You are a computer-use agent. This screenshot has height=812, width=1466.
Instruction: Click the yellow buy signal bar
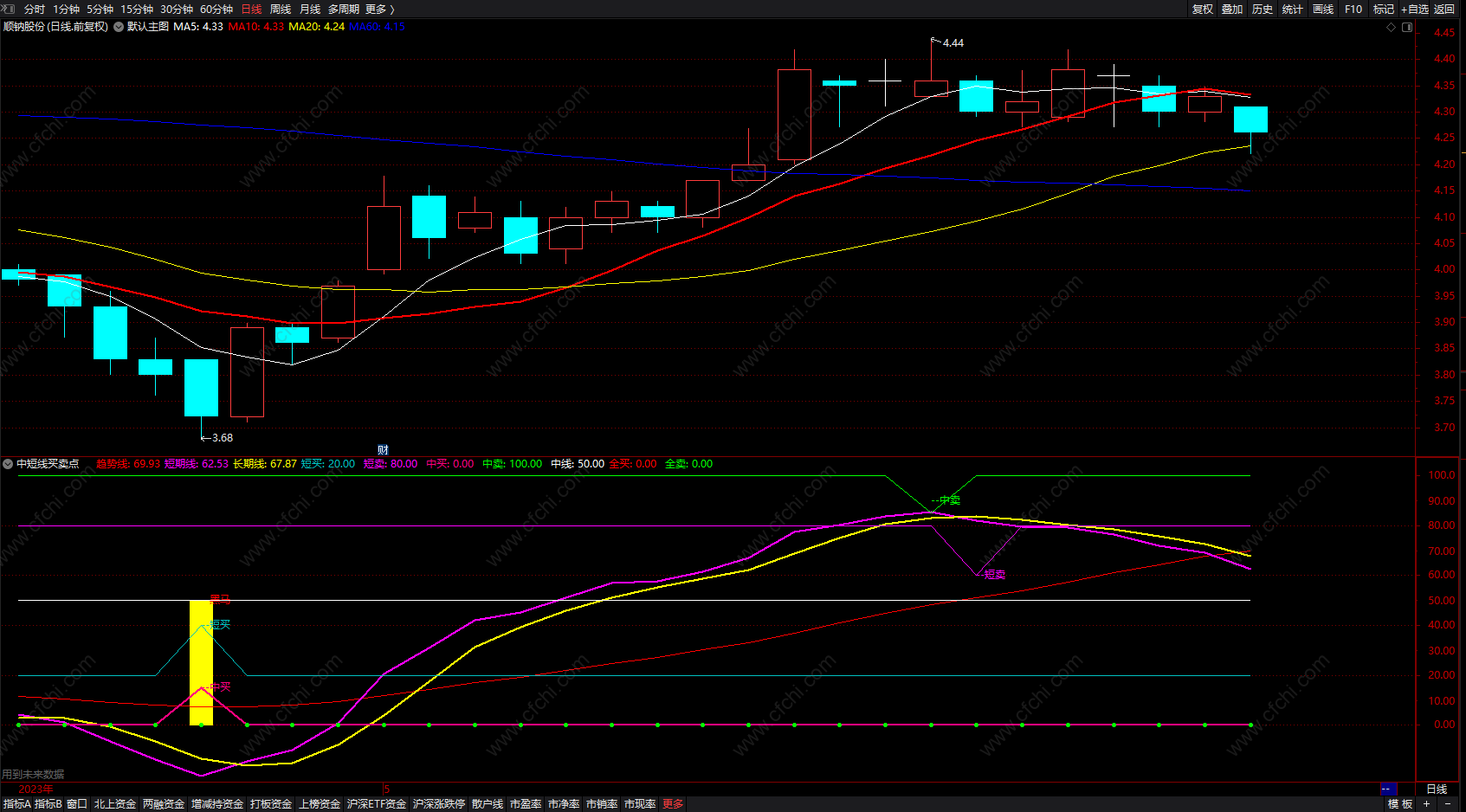[201, 663]
